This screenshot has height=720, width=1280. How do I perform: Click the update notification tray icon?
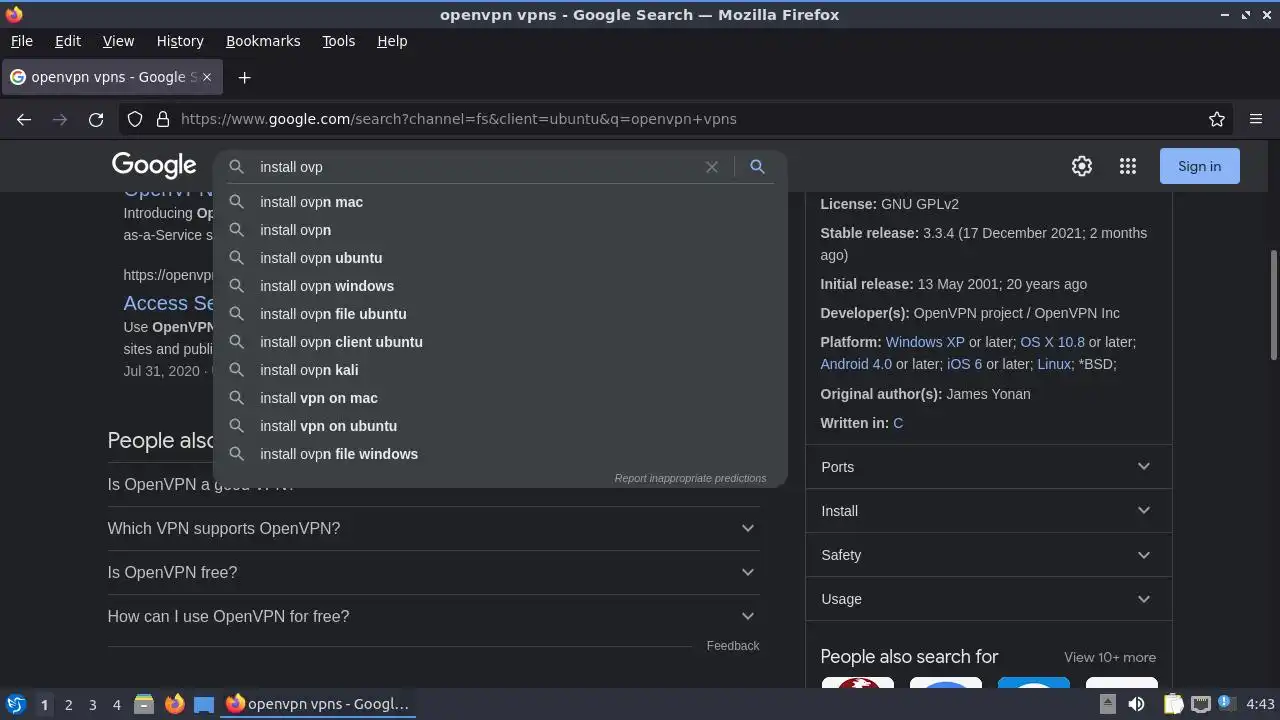click(x=1226, y=704)
